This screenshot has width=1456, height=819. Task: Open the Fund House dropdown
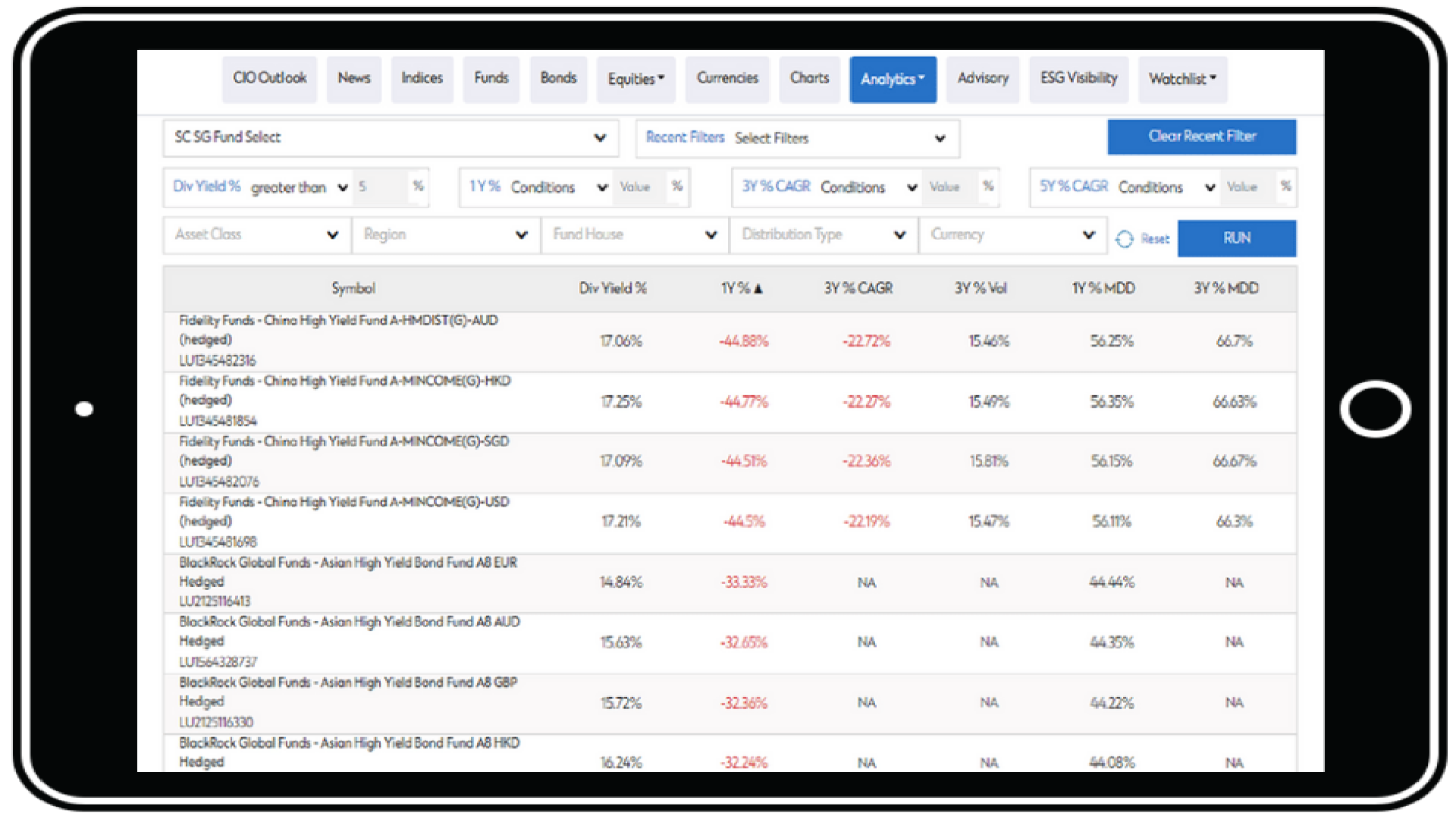tap(635, 235)
